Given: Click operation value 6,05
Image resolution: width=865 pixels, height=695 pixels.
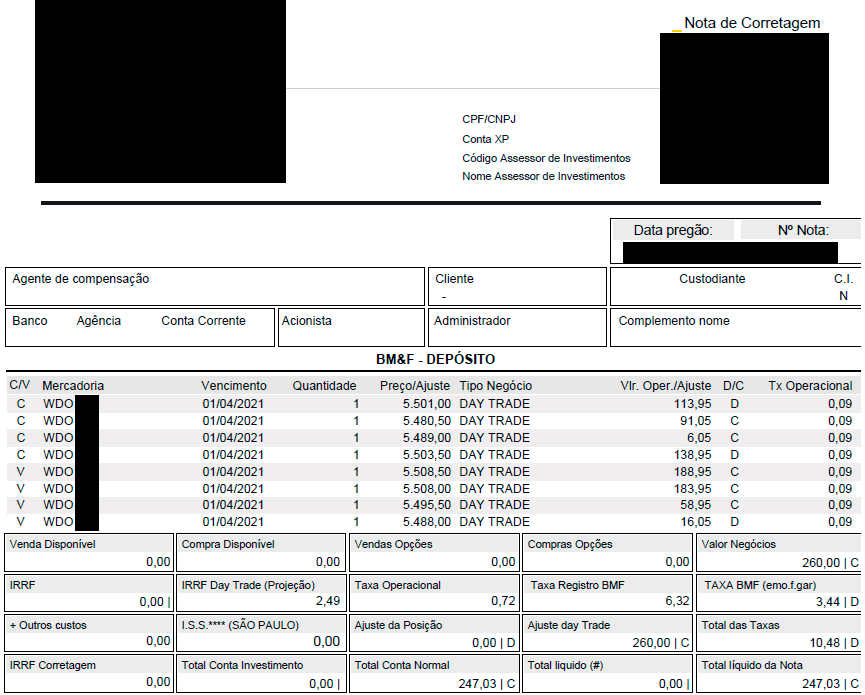Looking at the screenshot, I should pyautogui.click(x=699, y=438).
